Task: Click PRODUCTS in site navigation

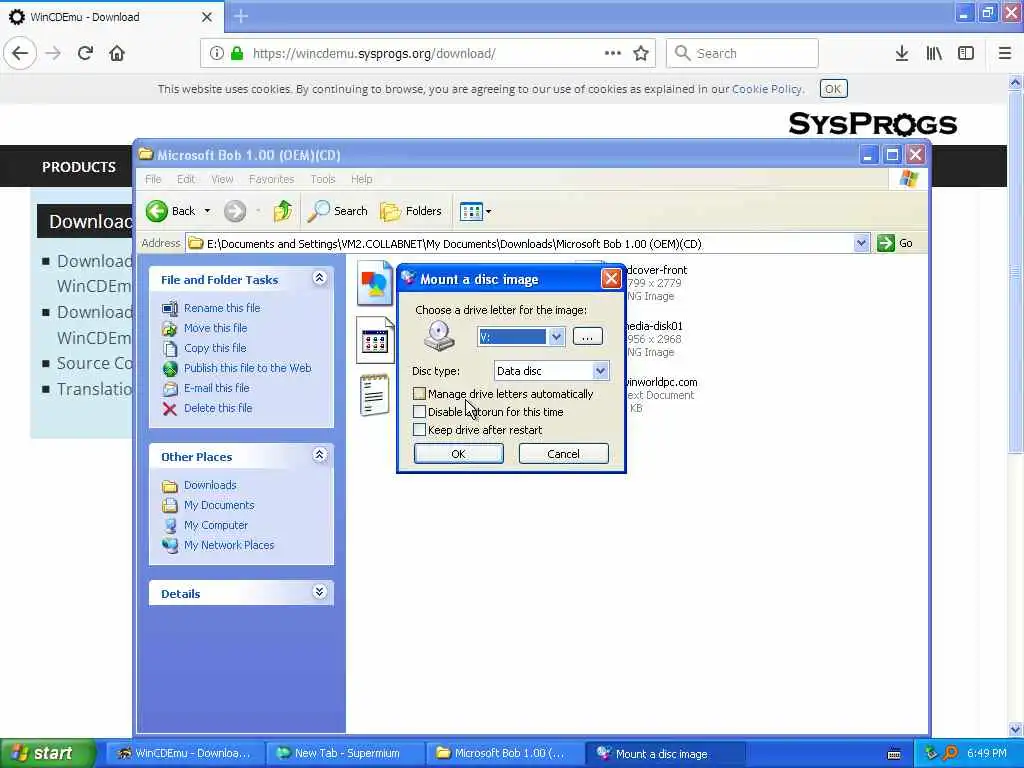Action: 79,167
